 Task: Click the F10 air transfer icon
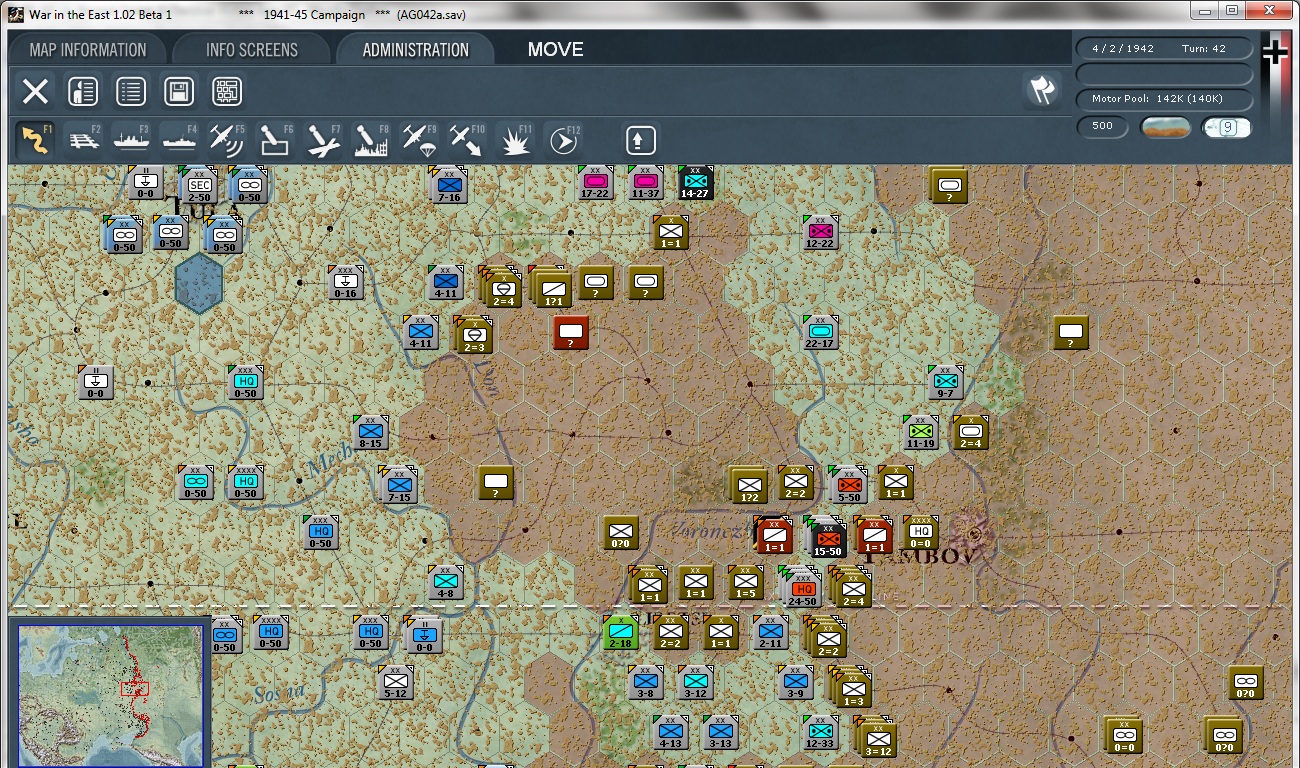tap(468, 140)
